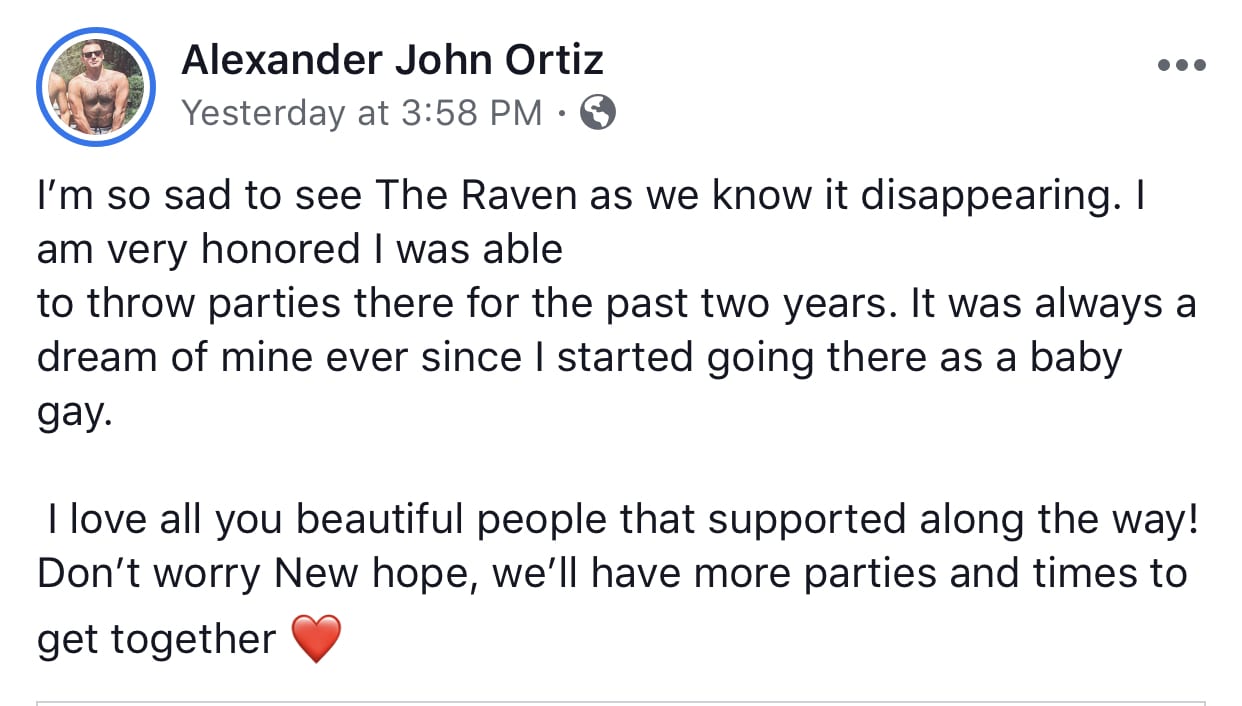This screenshot has width=1242, height=706.
Task: Tap the line starting "dream of mine"
Action: tap(578, 357)
